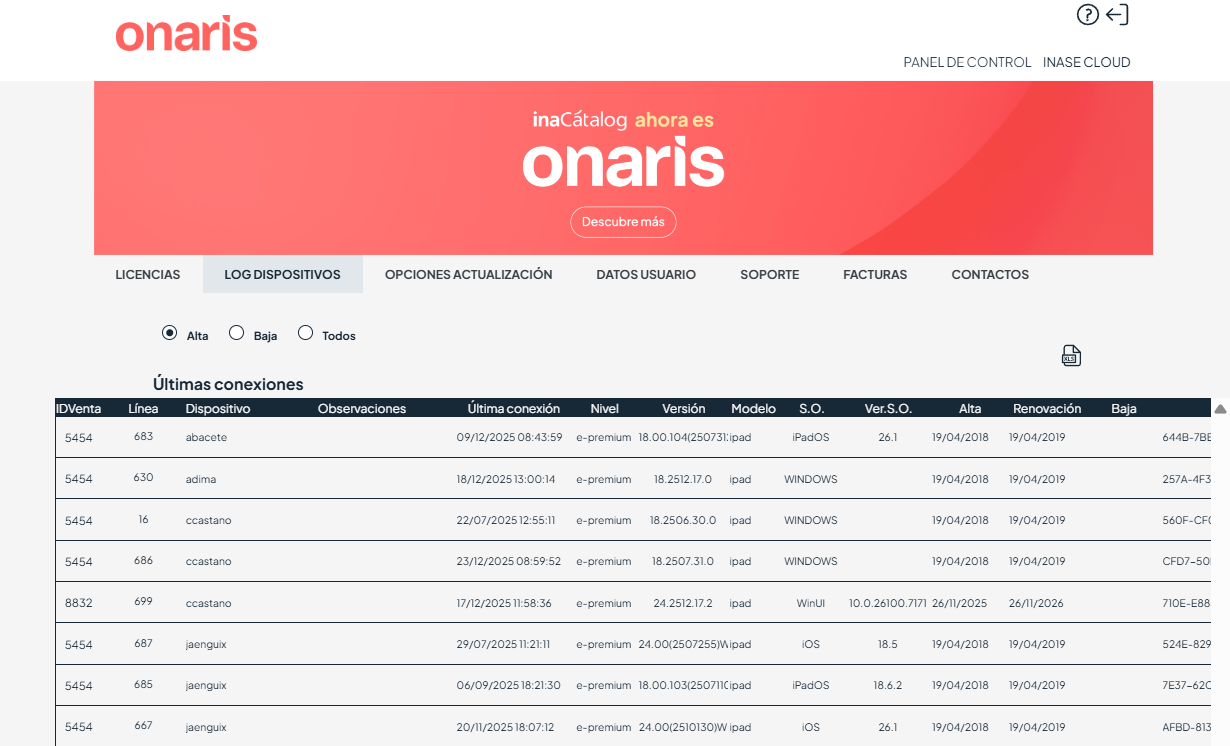Click jaenguix device on line 685
This screenshot has height=746, width=1230.
tap(206, 686)
